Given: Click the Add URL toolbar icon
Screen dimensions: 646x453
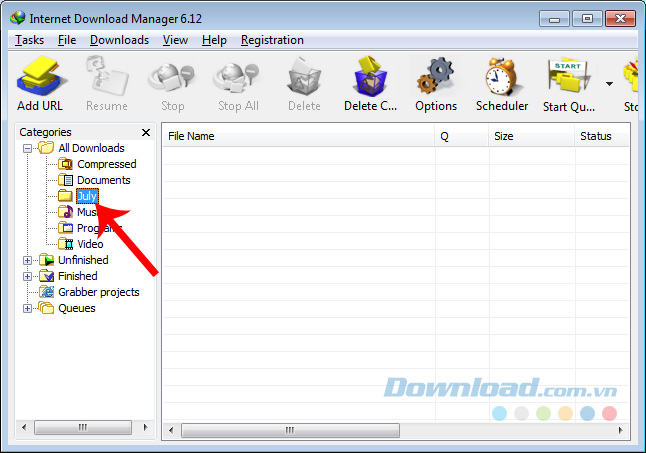Looking at the screenshot, I should (40, 77).
